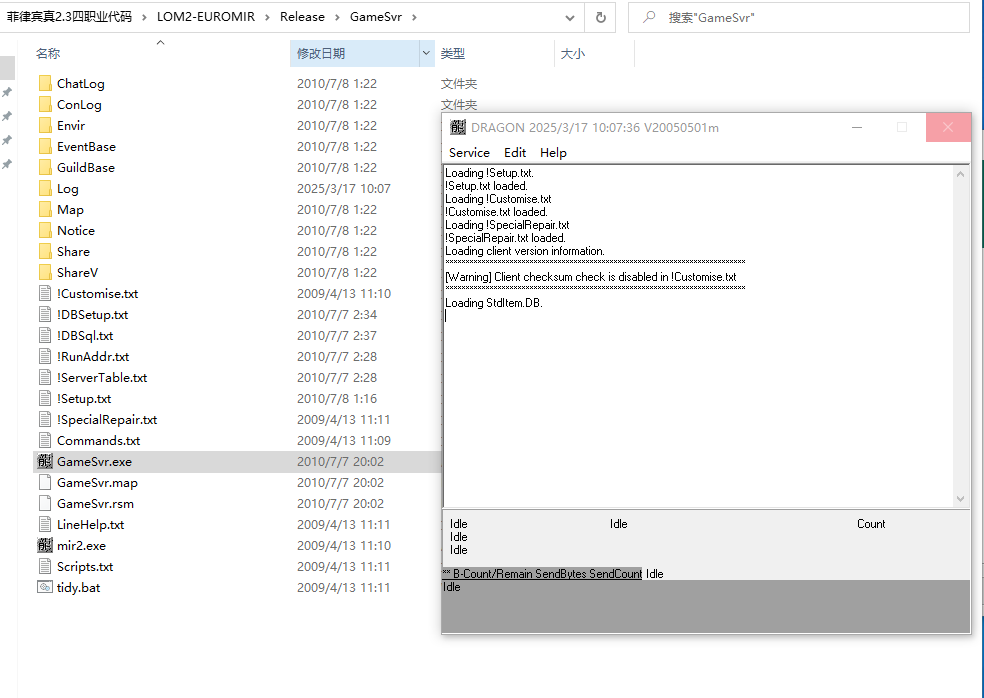Viewport: 984px width, 698px height.
Task: Expand the address bar history dropdown
Action: pos(569,17)
